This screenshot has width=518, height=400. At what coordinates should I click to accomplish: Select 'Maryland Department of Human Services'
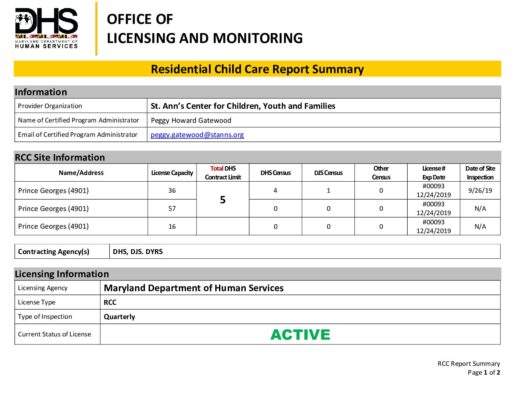[x=194, y=288]
